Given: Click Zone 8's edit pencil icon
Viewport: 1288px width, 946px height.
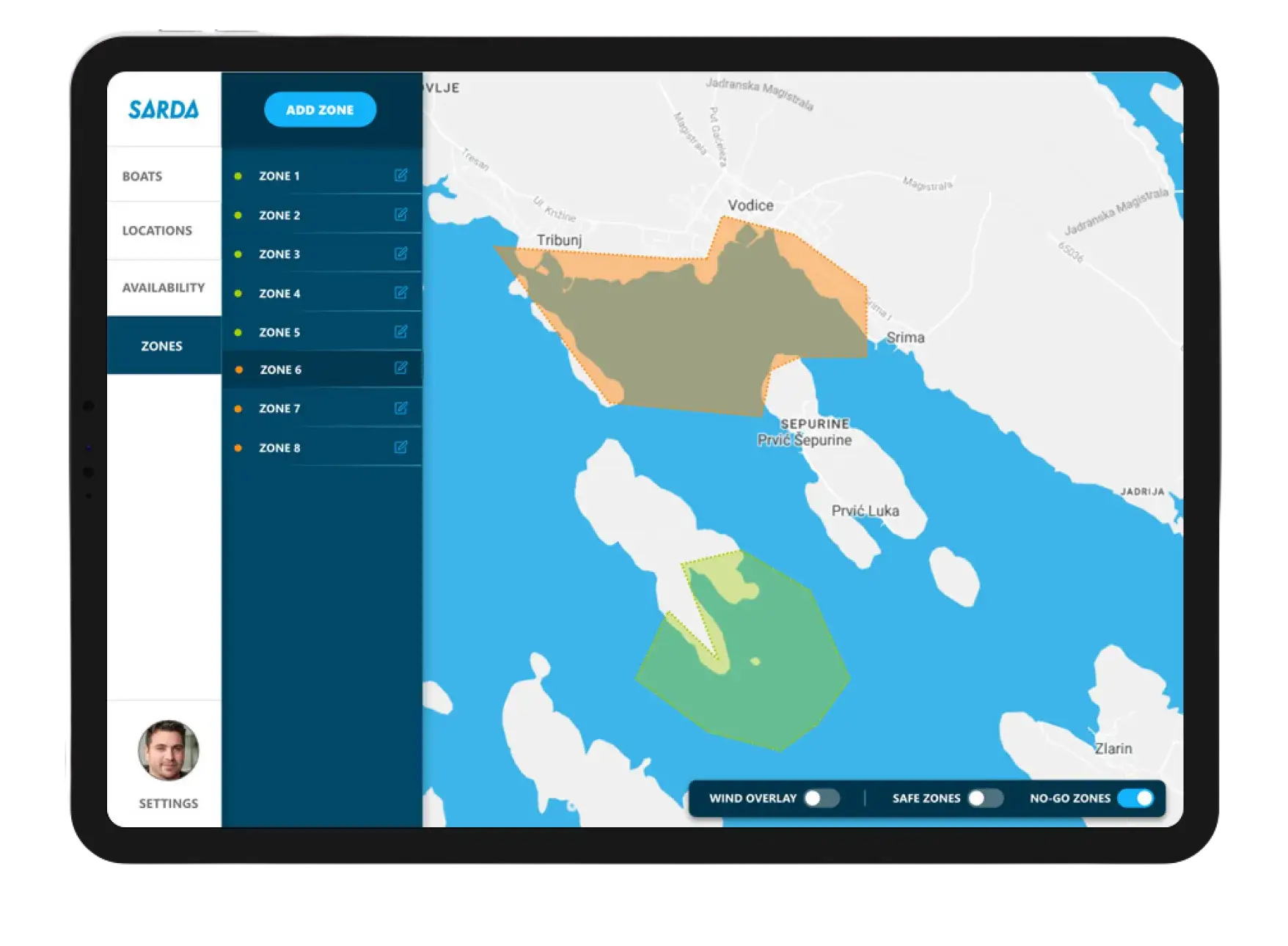Looking at the screenshot, I should 400,447.
